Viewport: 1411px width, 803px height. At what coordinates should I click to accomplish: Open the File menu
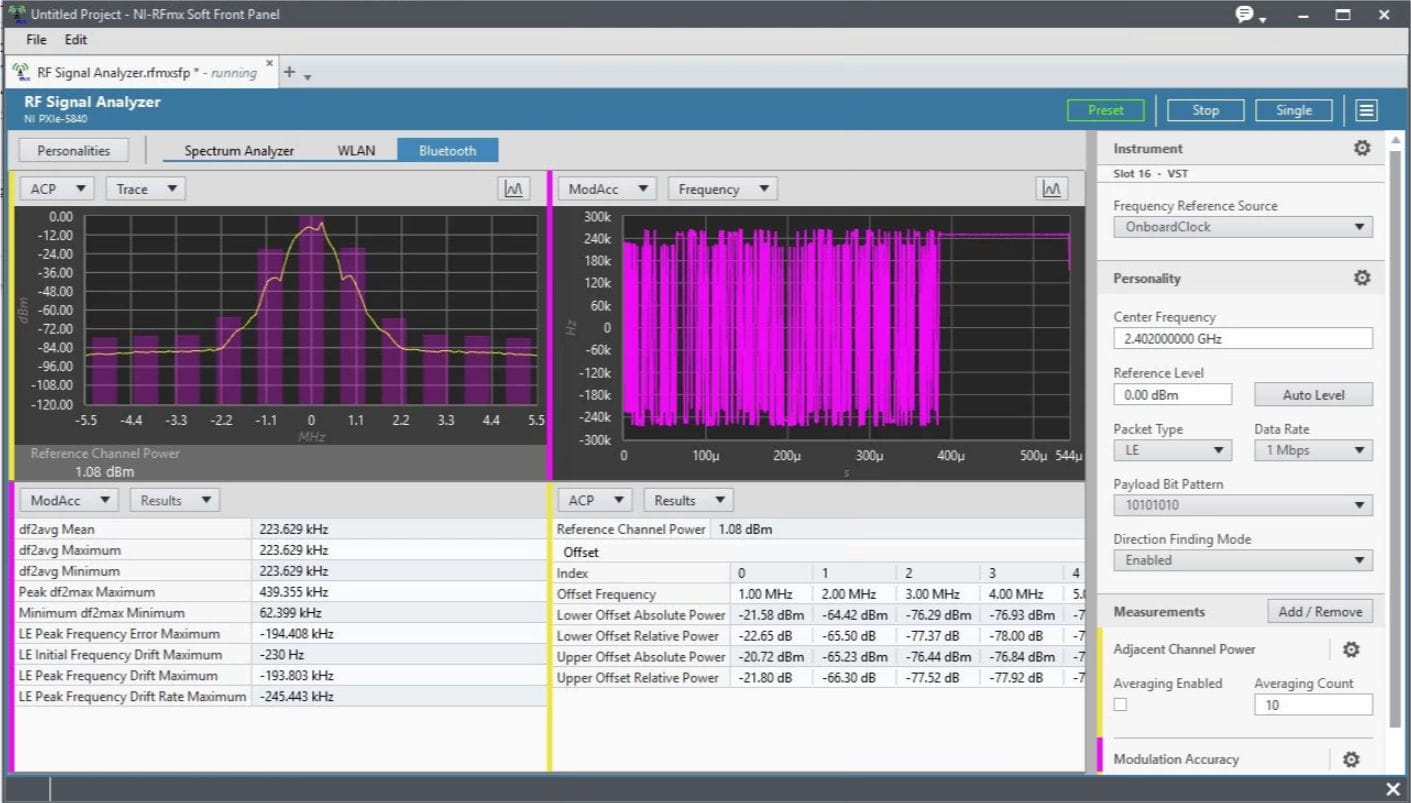coord(35,39)
